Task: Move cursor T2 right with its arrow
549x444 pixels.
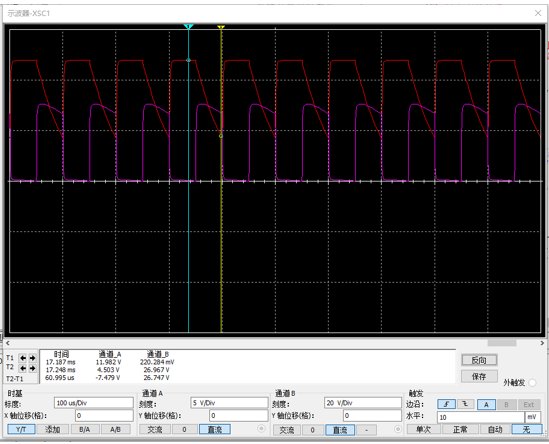Action: click(33, 368)
